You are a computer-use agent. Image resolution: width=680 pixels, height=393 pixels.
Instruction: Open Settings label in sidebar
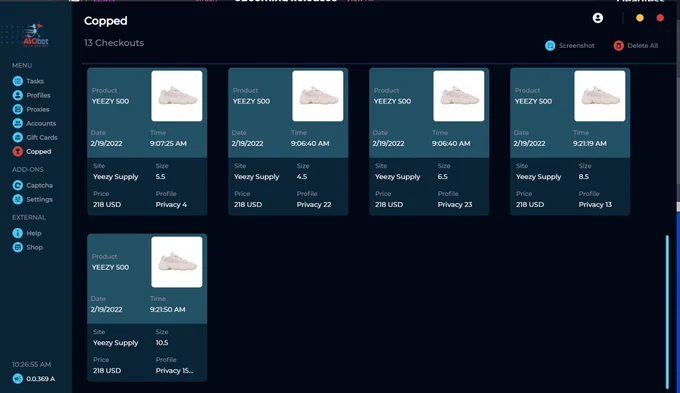[x=39, y=200]
